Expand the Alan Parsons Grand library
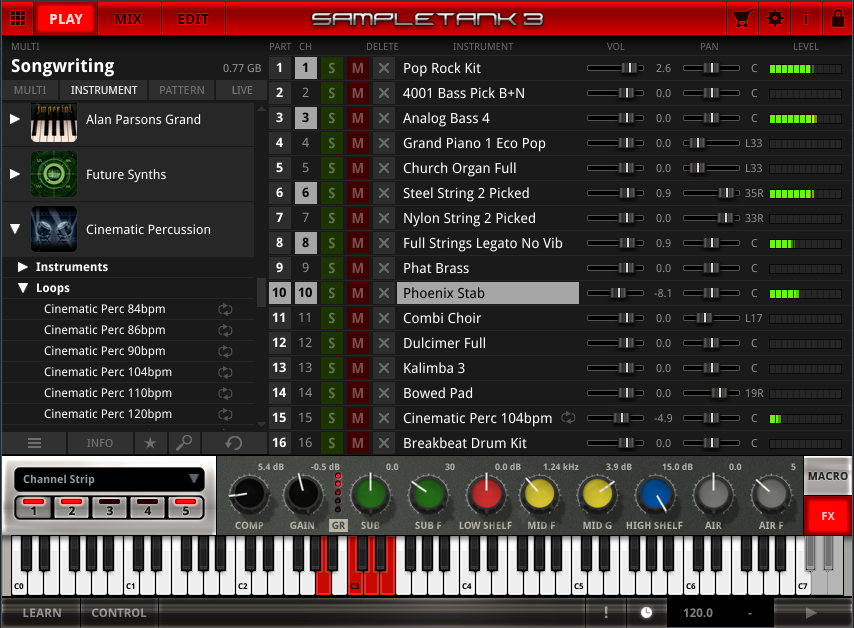The width and height of the screenshot is (854, 628). [x=15, y=119]
